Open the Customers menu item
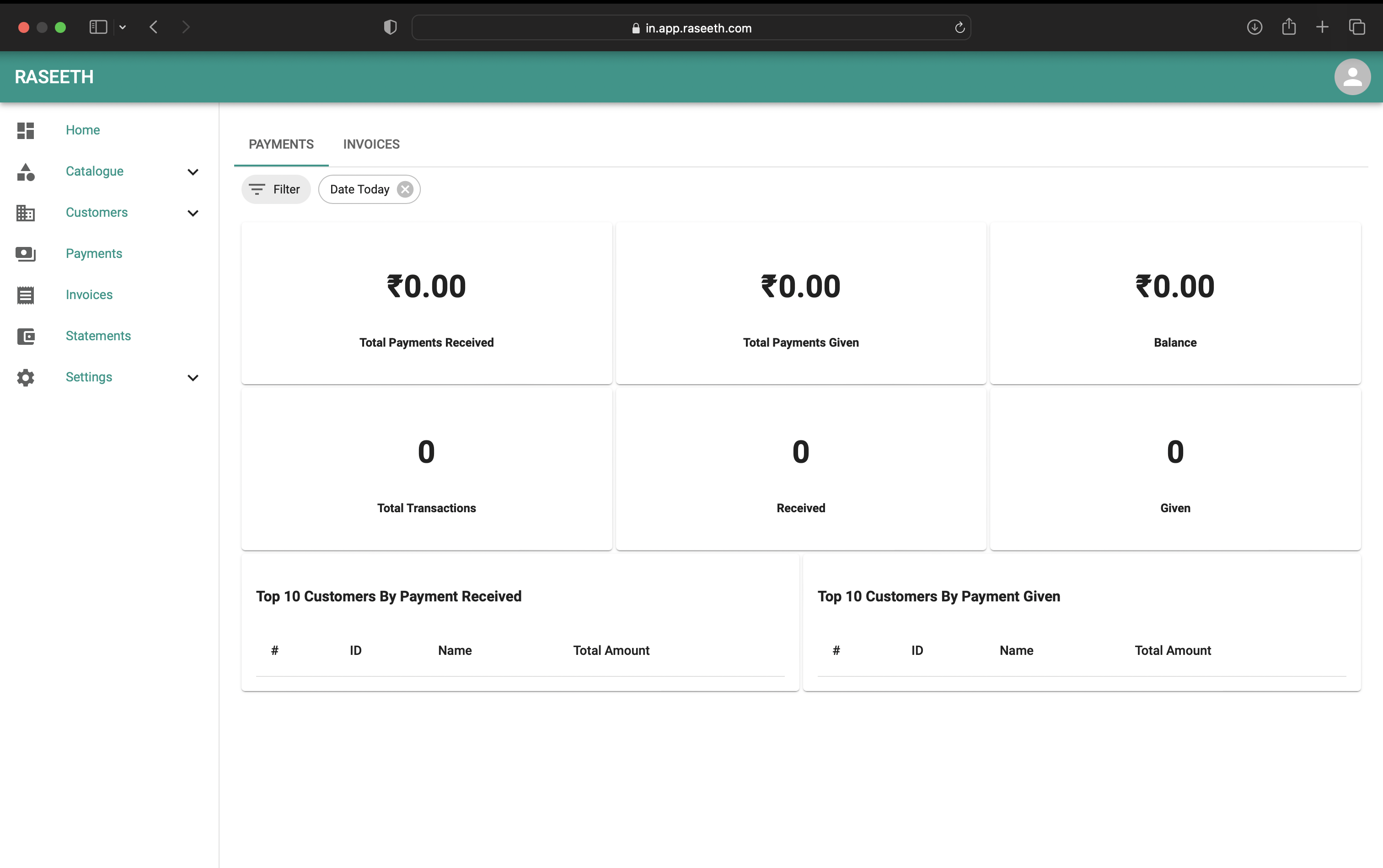This screenshot has width=1383, height=868. (96, 212)
